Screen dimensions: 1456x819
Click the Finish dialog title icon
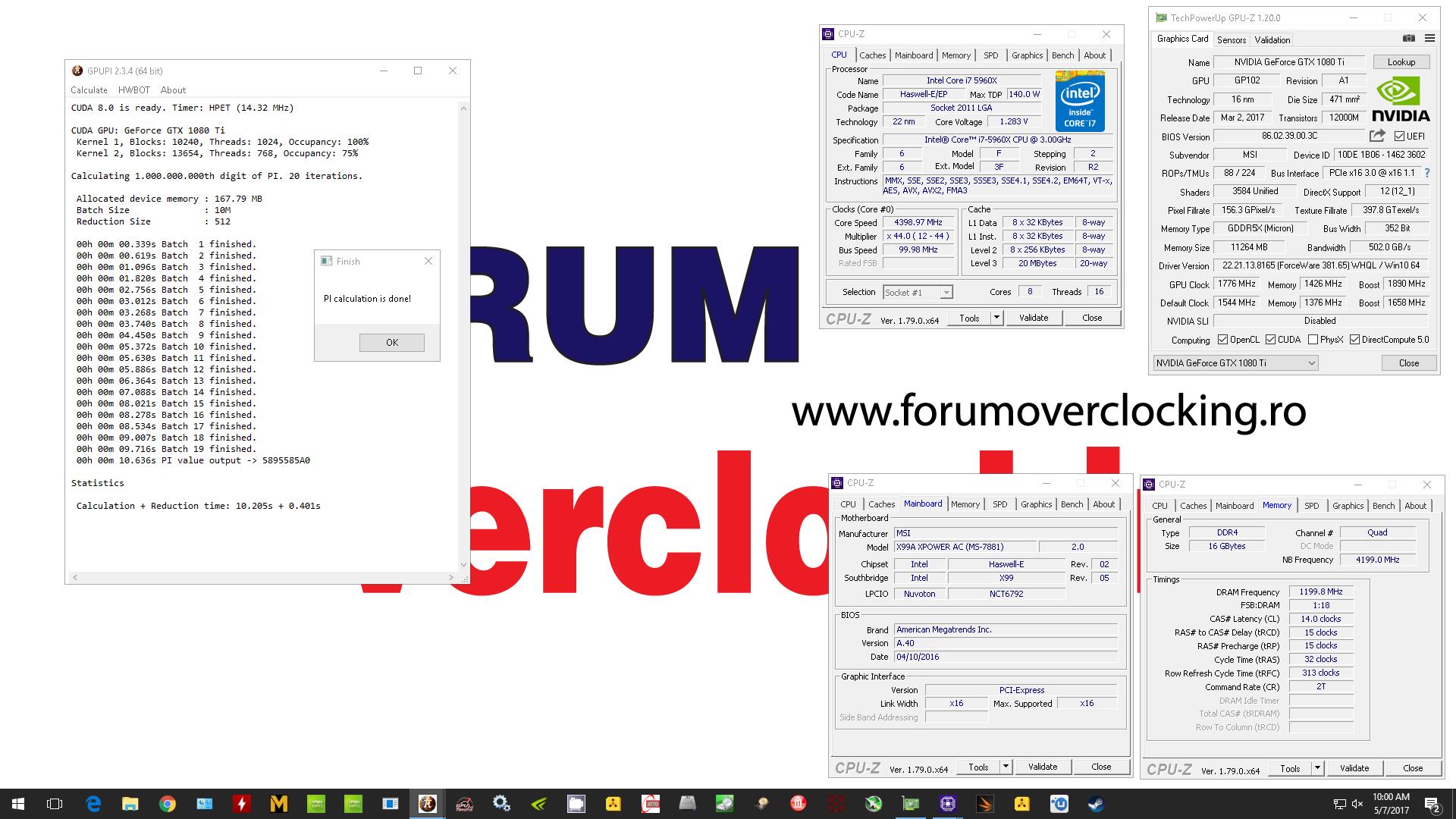(327, 261)
